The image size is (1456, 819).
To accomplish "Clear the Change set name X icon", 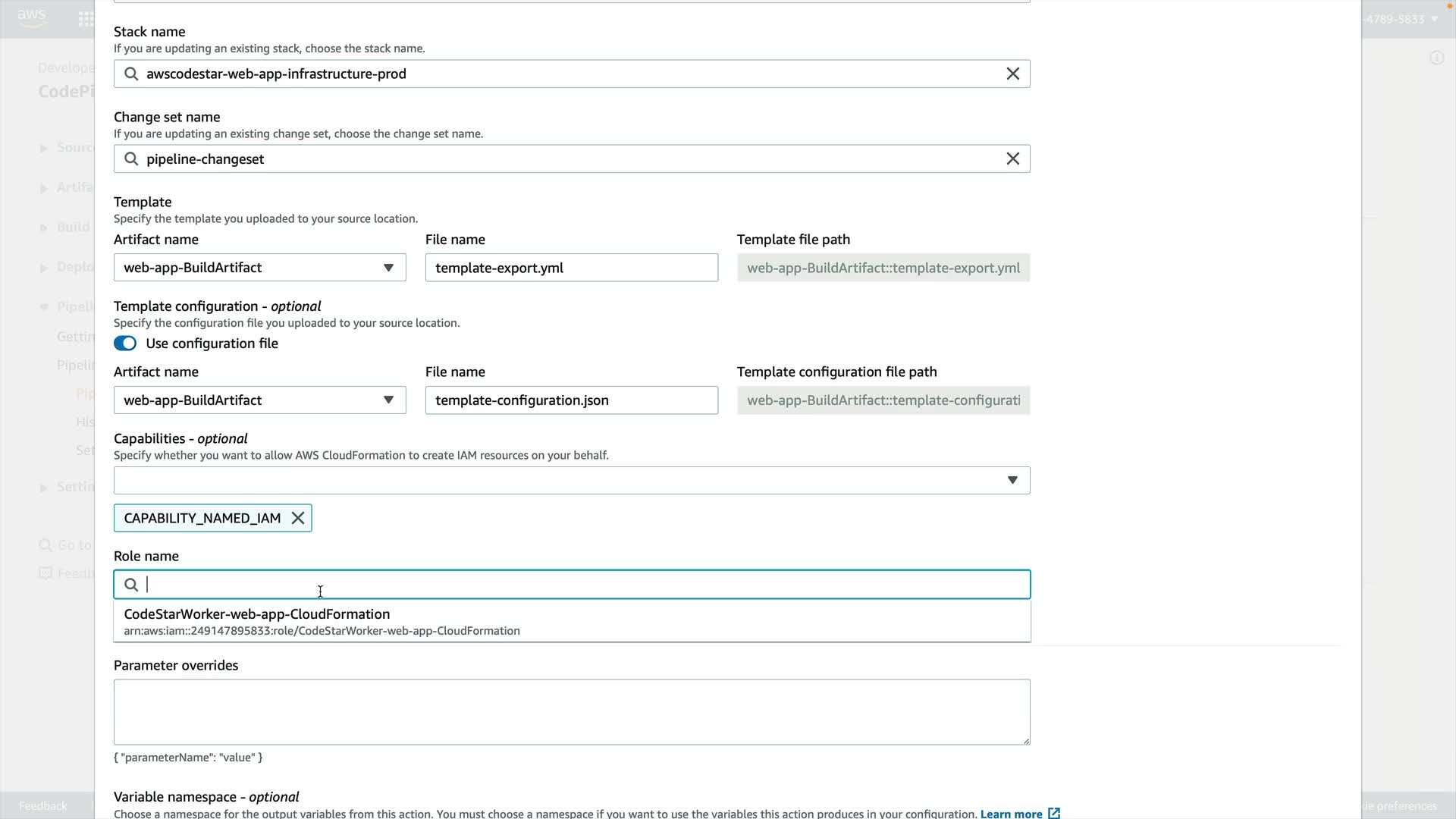I will tap(1012, 158).
